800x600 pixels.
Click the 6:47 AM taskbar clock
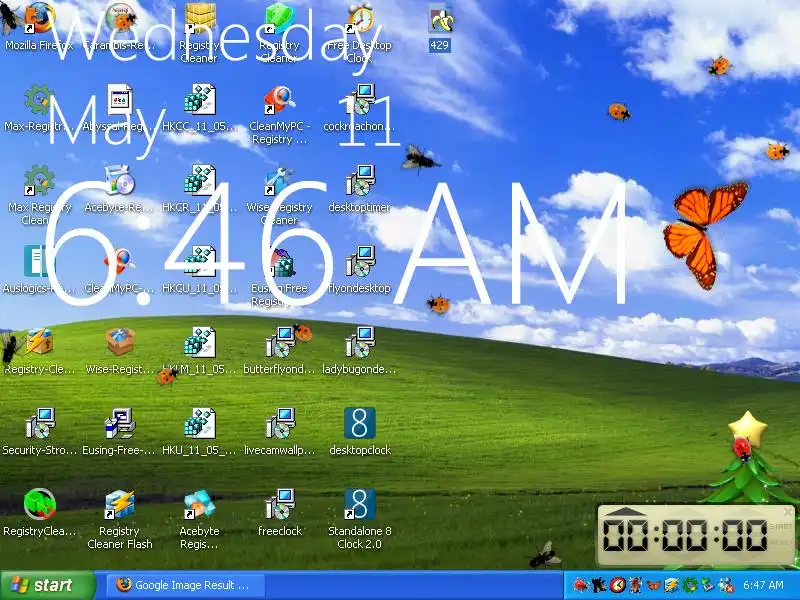tap(764, 585)
